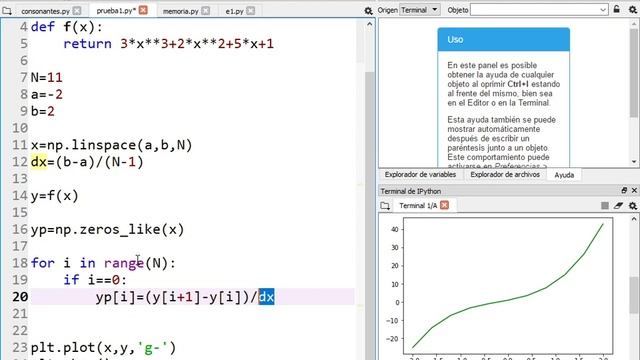Click 'b=2' on line 9
640x360 pixels.
point(42,111)
